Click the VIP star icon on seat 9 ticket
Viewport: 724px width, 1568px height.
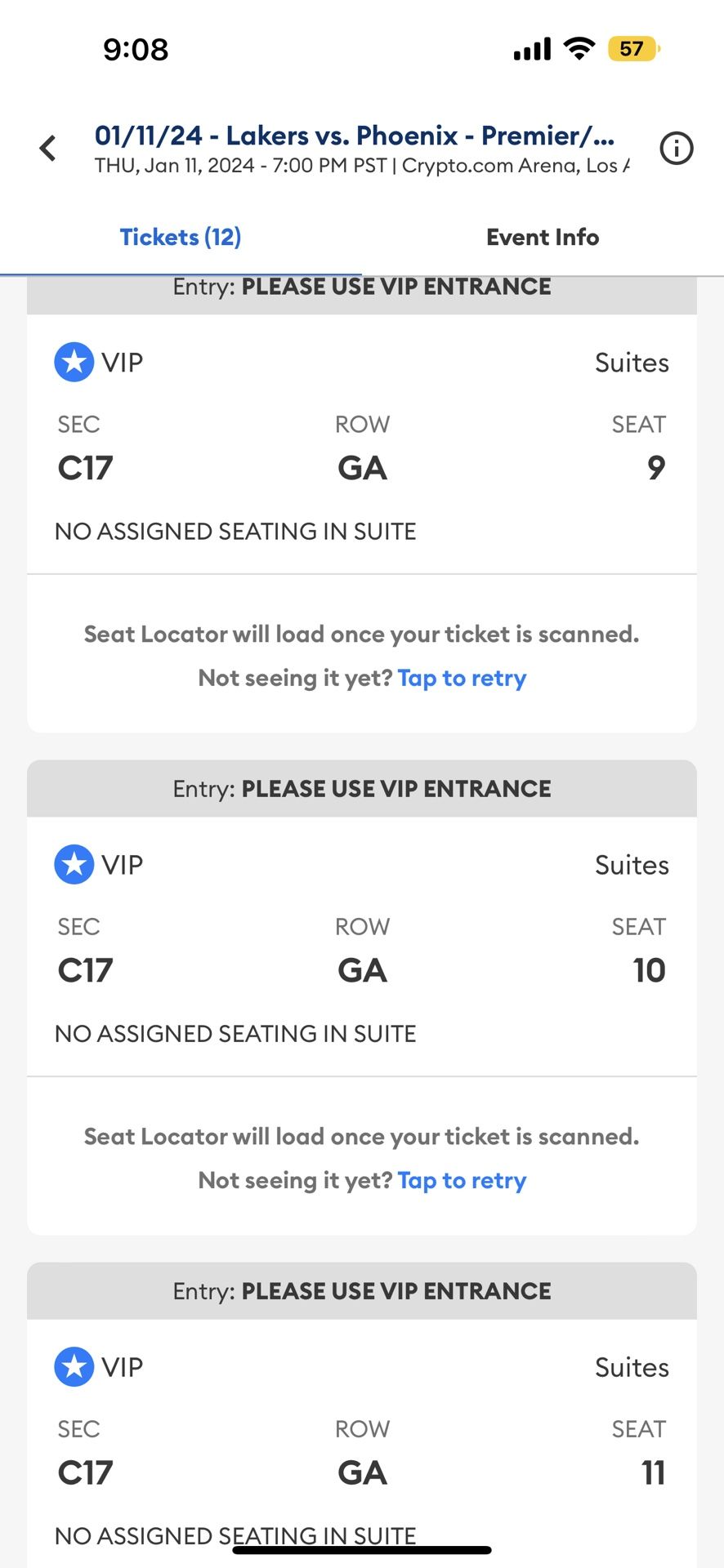point(74,362)
